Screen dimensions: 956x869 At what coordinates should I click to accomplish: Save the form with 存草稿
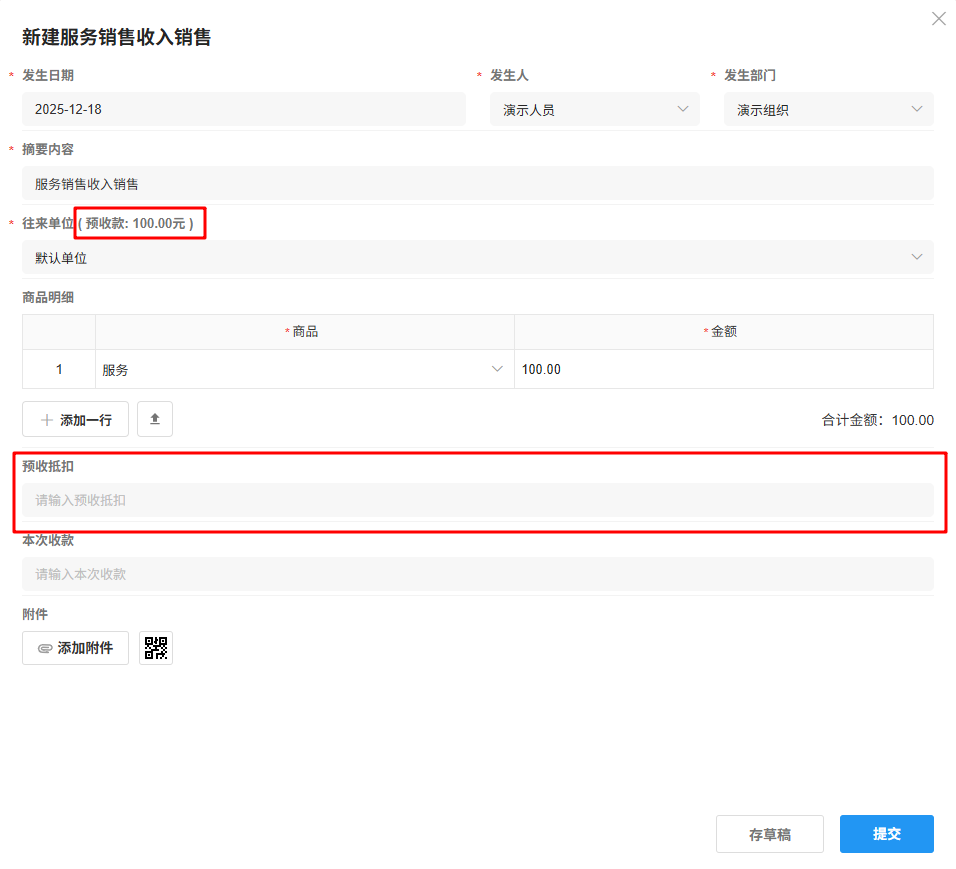769,834
